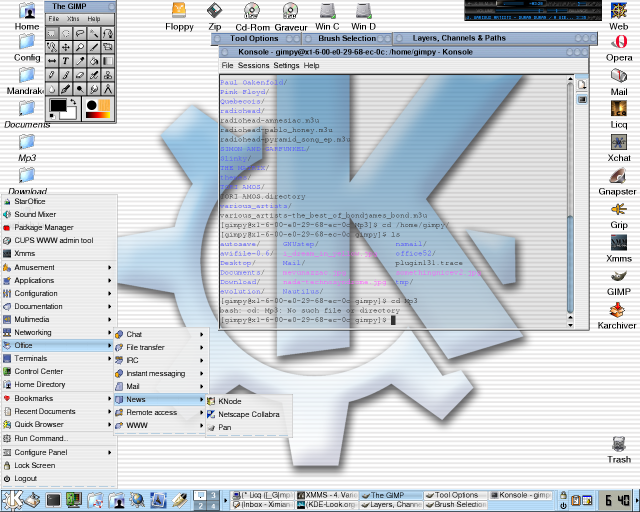640x512 pixels.
Task: Expand the Applications submenu
Action: tap(58, 280)
